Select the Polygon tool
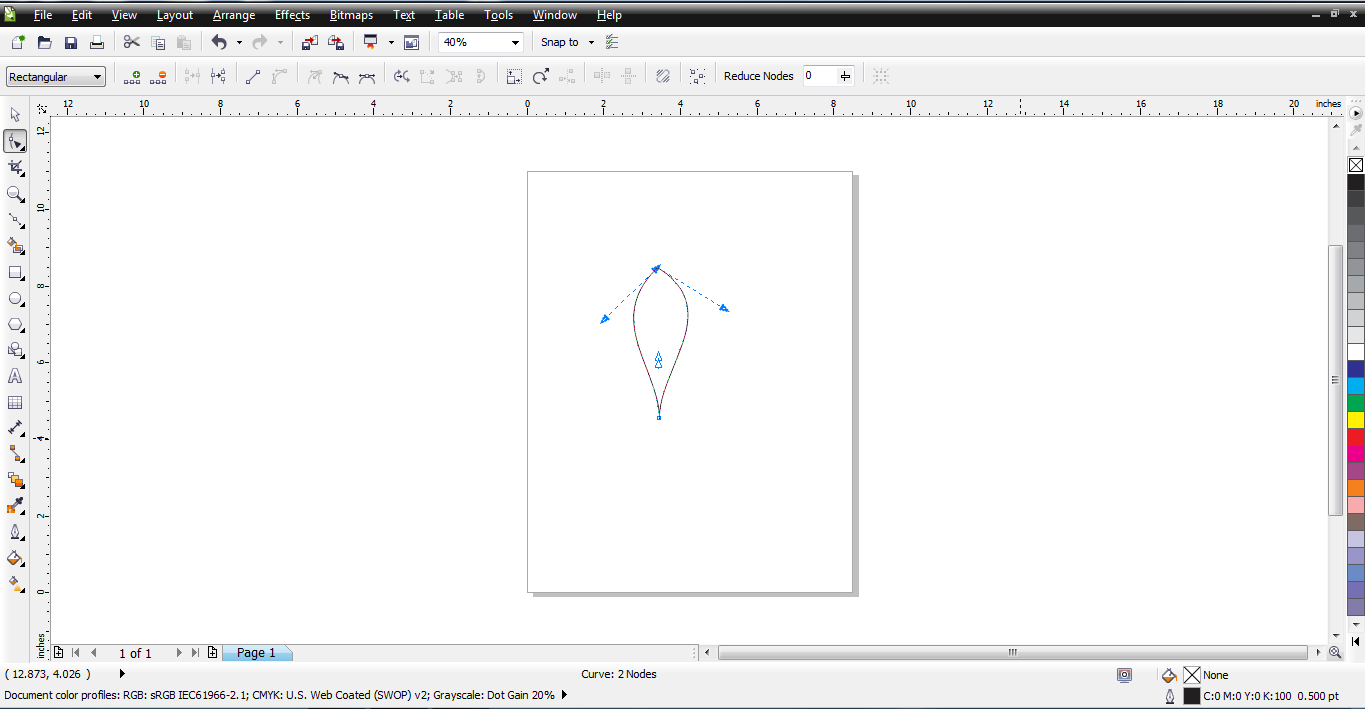 coord(15,324)
